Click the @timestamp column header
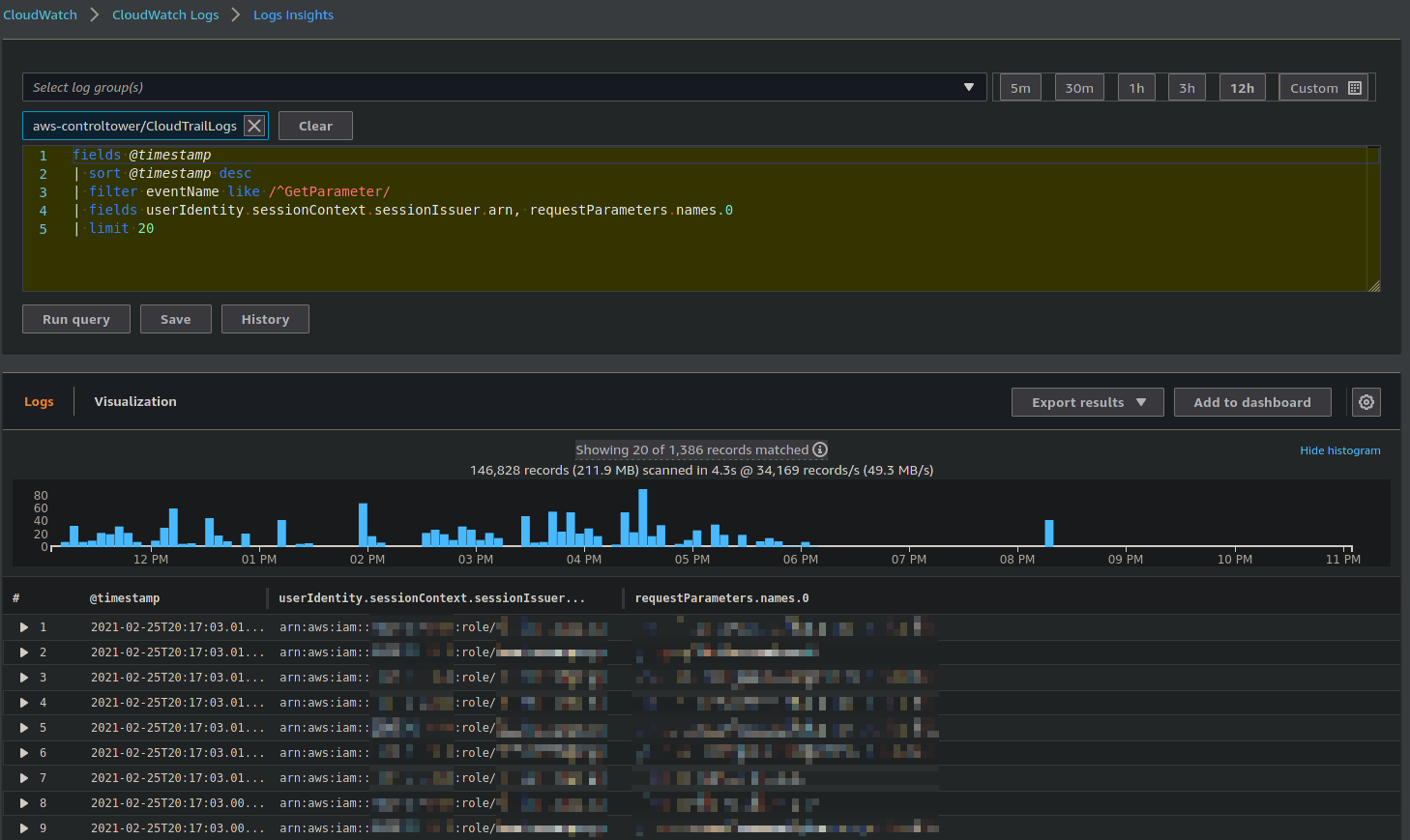1410x840 pixels. (x=125, y=598)
